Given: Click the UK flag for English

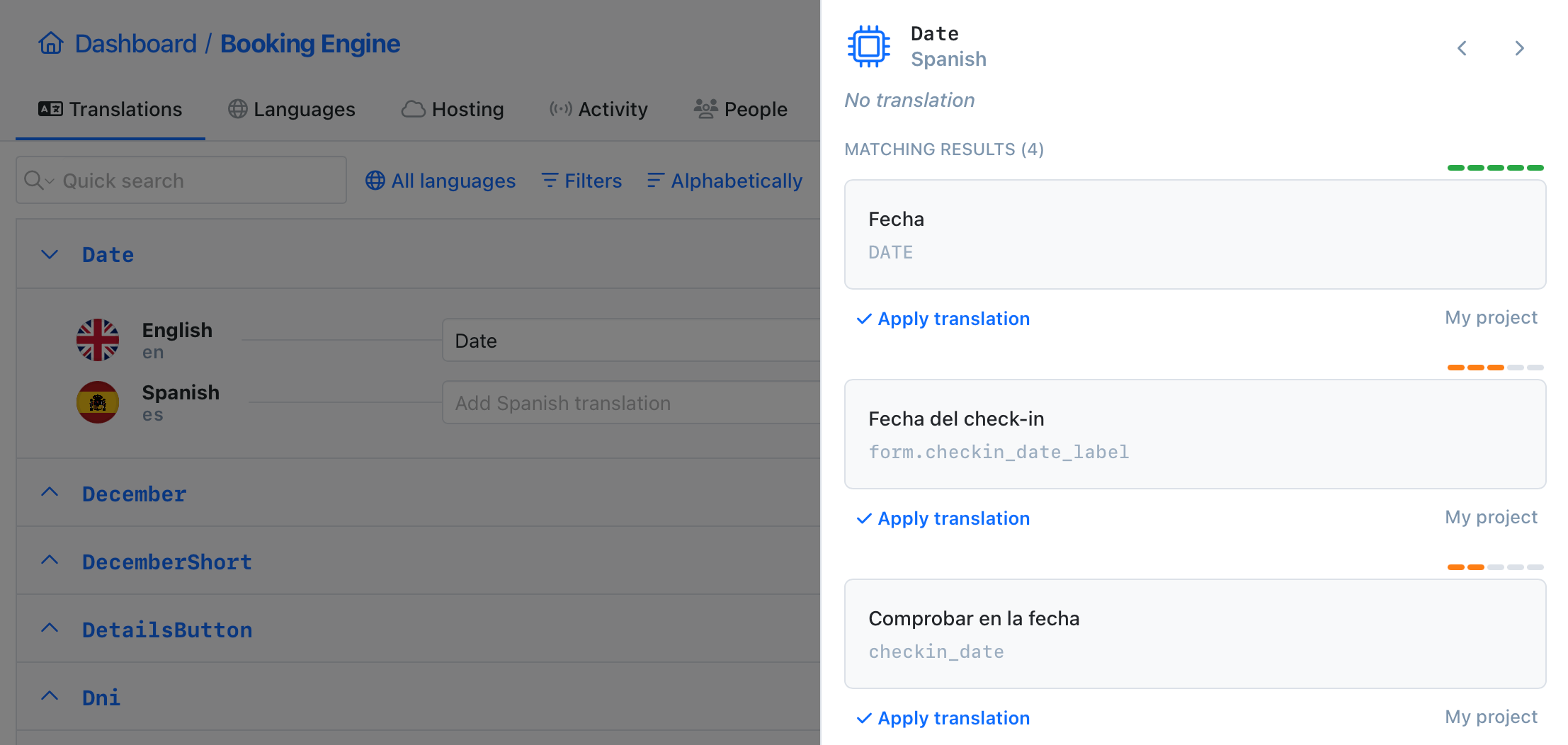Looking at the screenshot, I should click(98, 340).
